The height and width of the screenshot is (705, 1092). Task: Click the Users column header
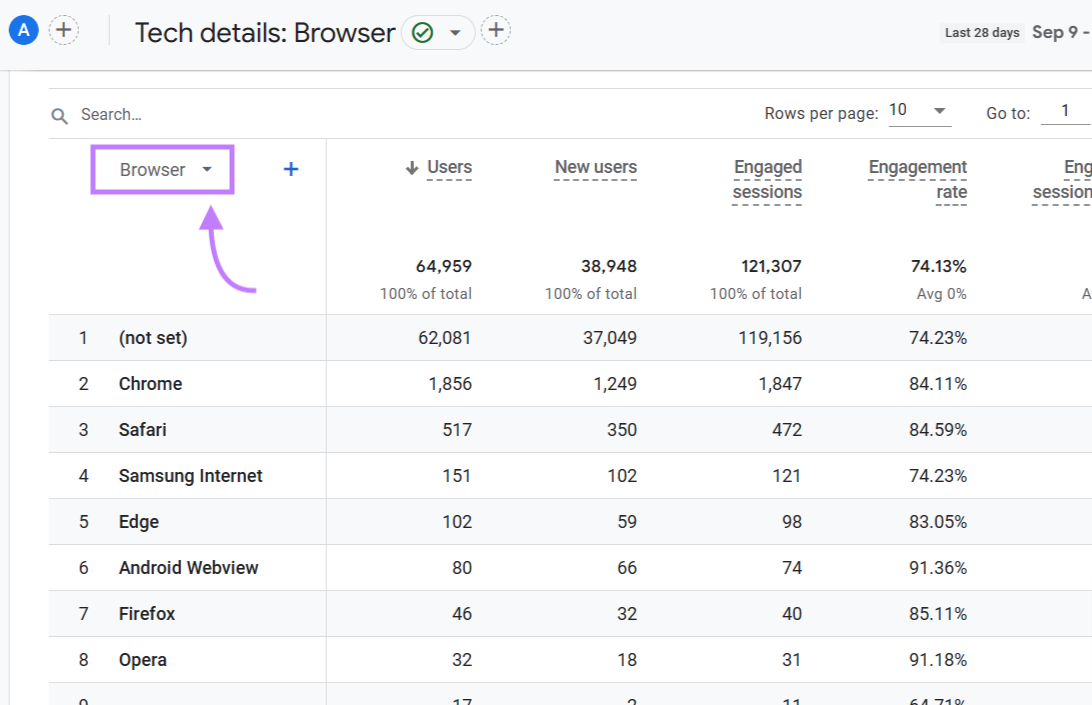(448, 167)
